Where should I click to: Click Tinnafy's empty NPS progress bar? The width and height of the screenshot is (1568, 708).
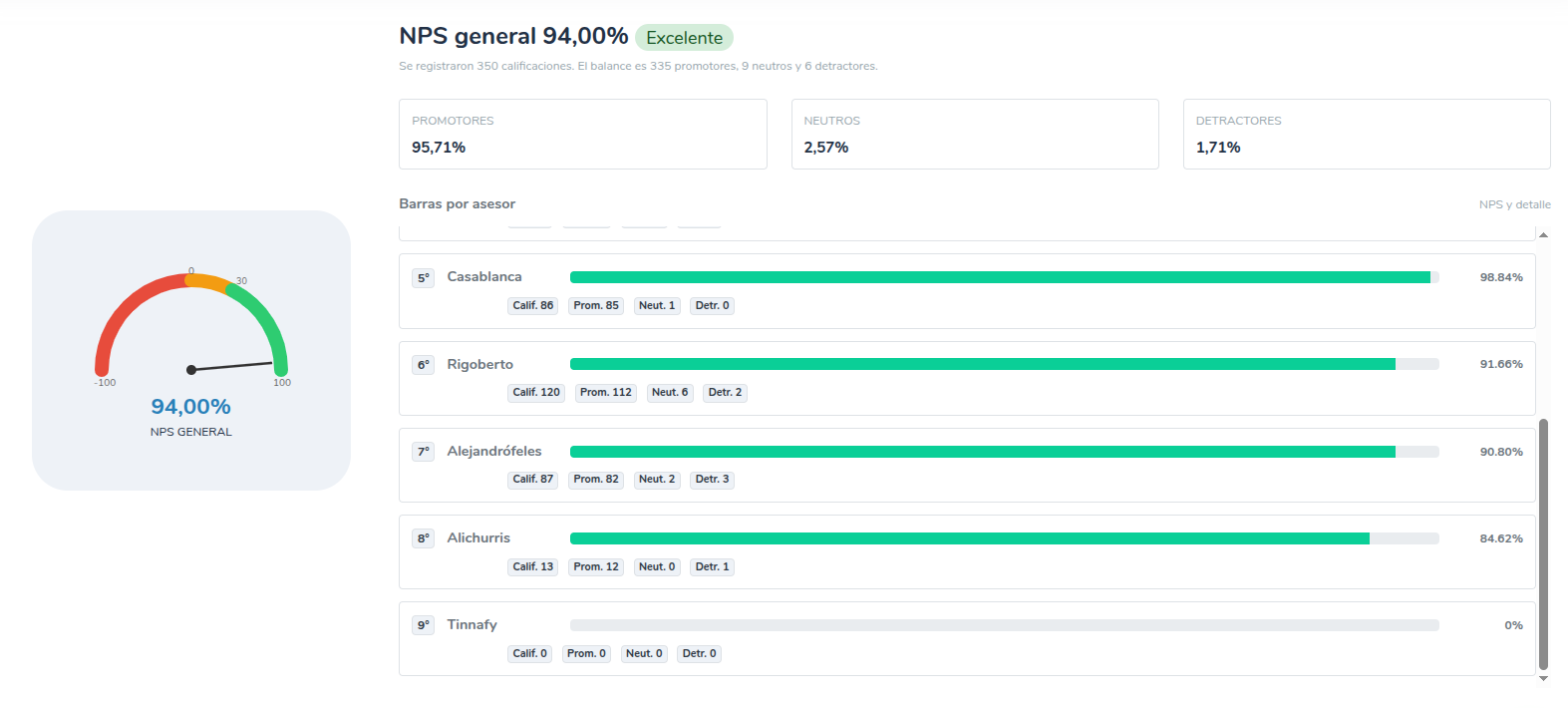(1005, 625)
